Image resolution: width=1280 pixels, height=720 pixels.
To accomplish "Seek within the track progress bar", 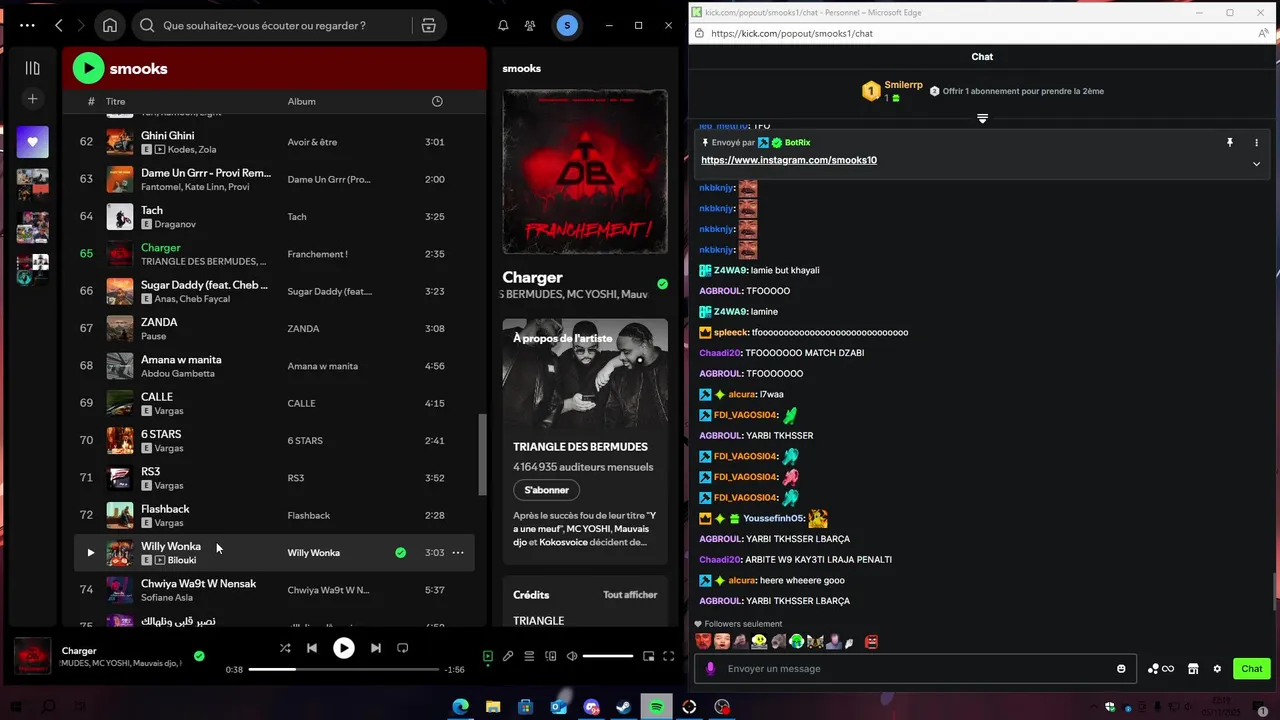I will tap(344, 669).
